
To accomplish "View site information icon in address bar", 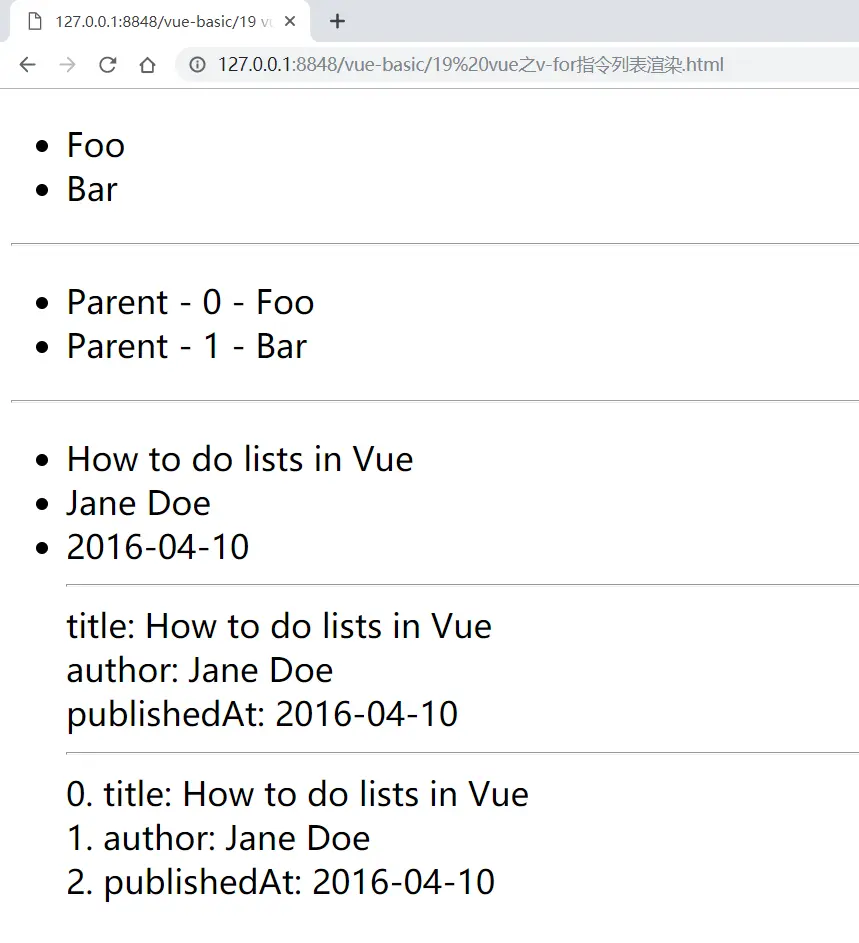I will [x=198, y=65].
